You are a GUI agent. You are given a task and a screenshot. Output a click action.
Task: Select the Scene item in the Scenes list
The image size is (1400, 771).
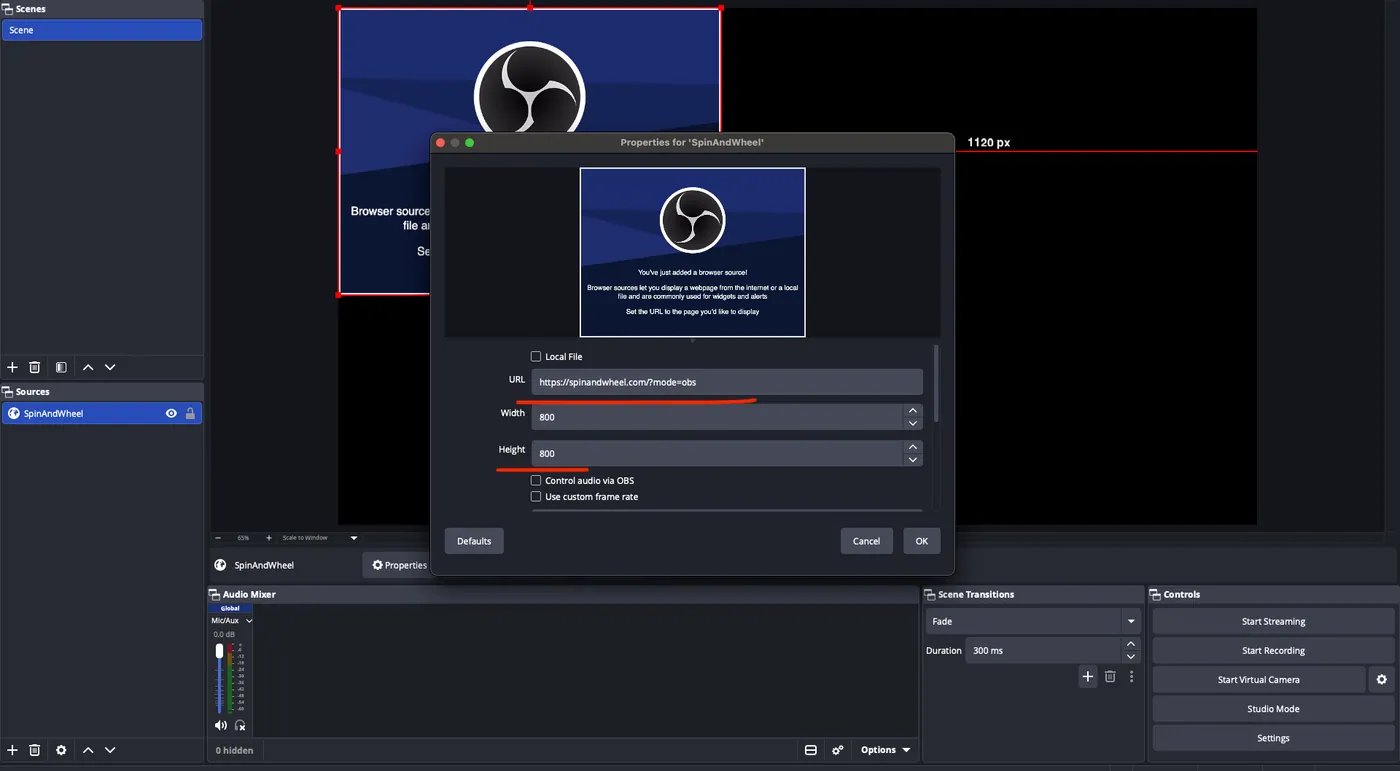(x=102, y=30)
